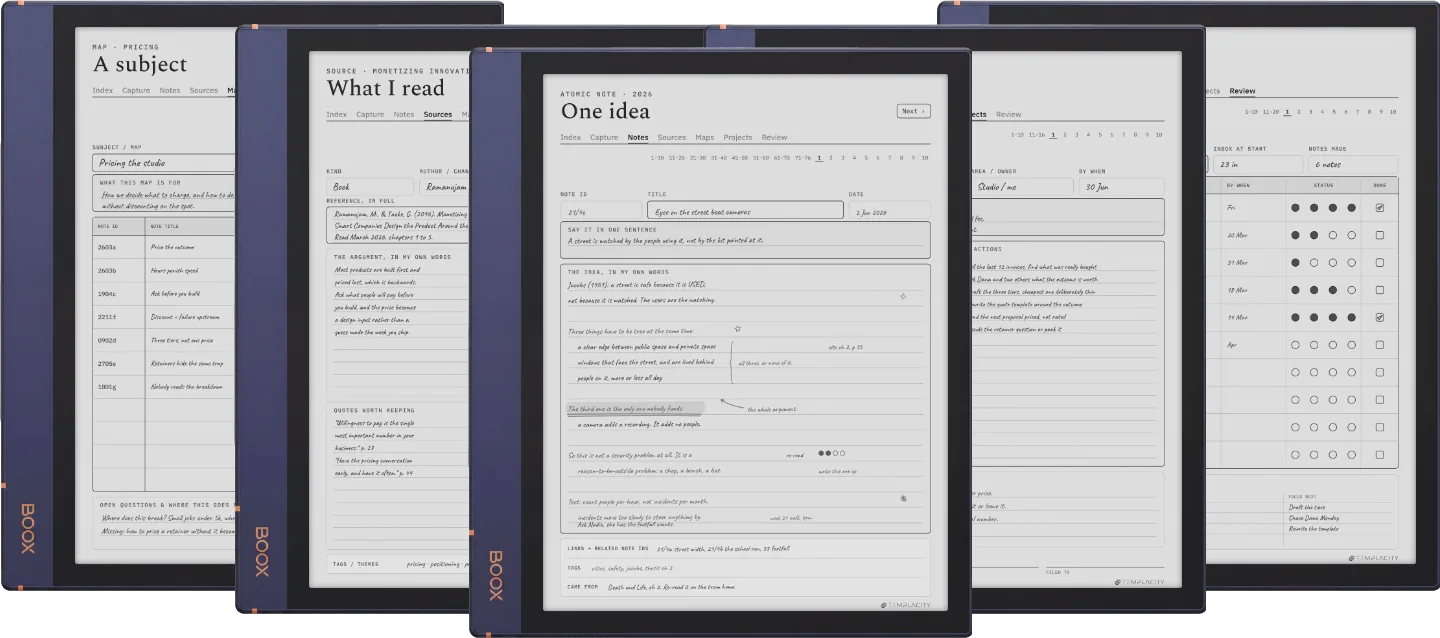Open the Notes tab on the 'What I read' tablet
Screen dimensions: 1440x638
point(404,115)
